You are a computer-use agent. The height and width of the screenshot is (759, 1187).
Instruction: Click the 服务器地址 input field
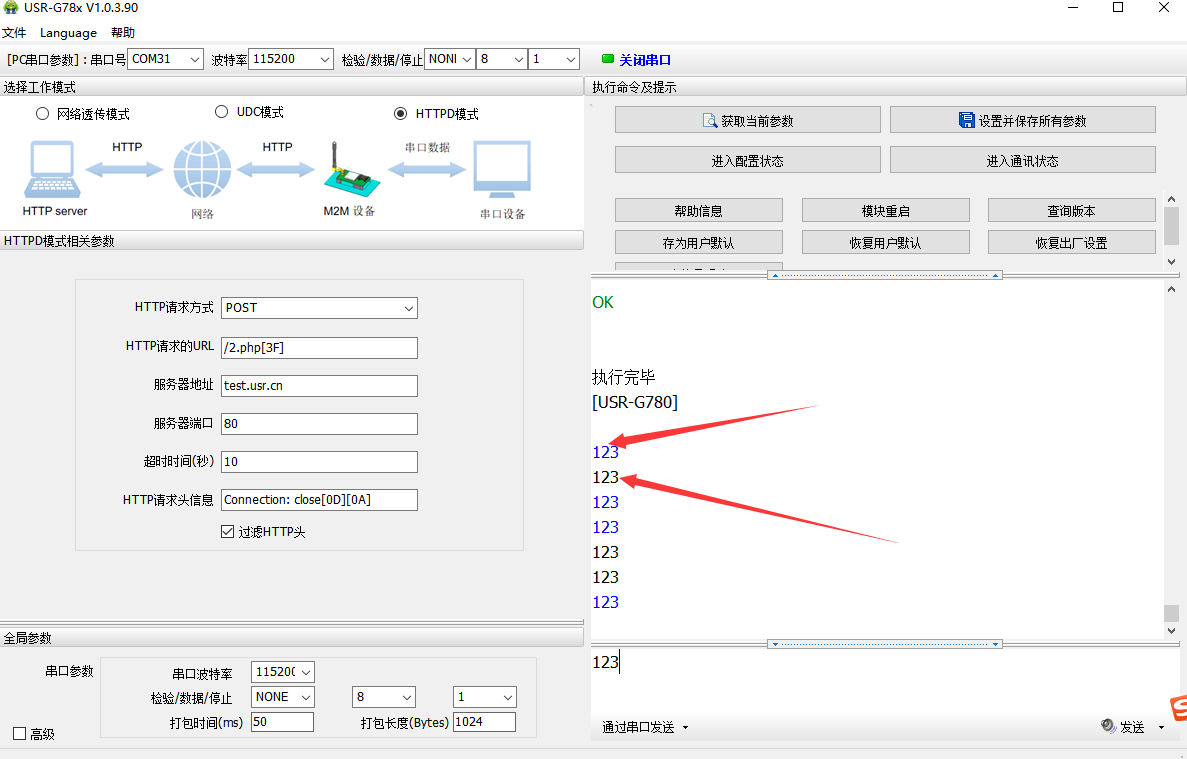[319, 385]
